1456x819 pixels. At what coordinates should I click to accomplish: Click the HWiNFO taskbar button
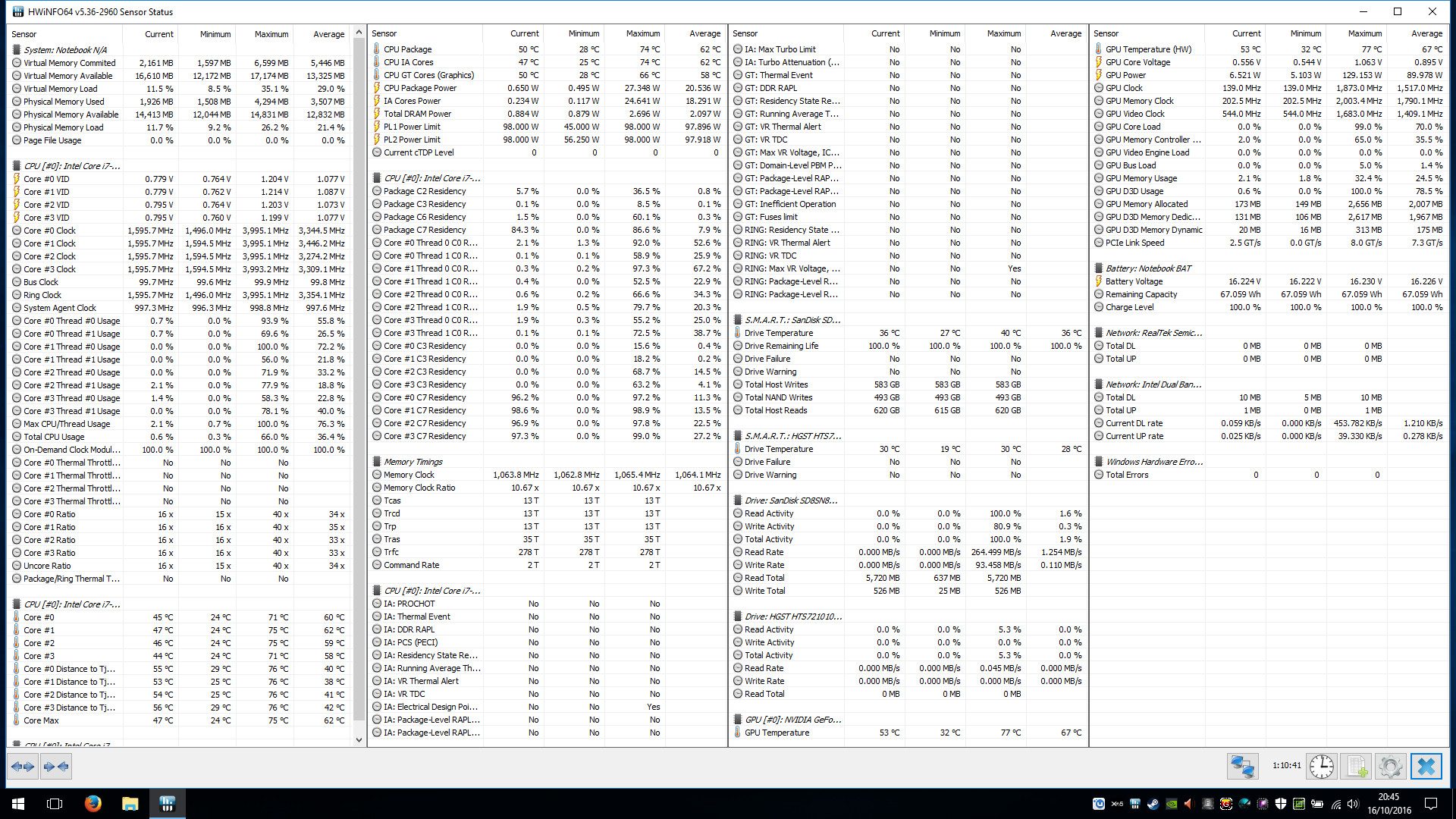167,803
